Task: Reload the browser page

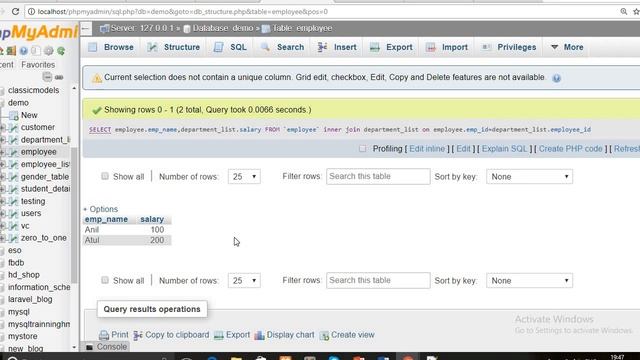Action: (x=16, y=11)
